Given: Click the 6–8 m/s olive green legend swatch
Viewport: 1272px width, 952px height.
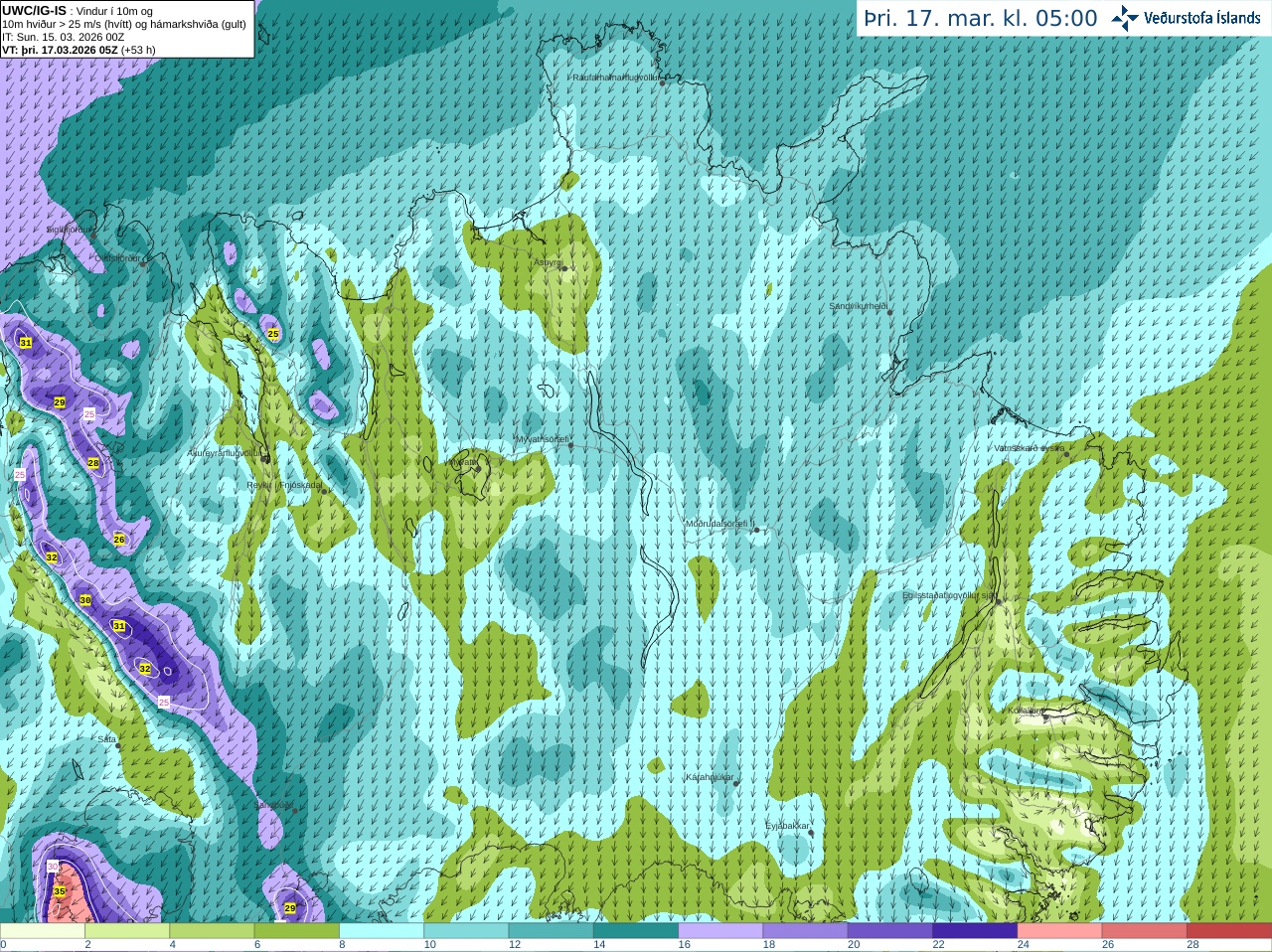Looking at the screenshot, I should [297, 931].
